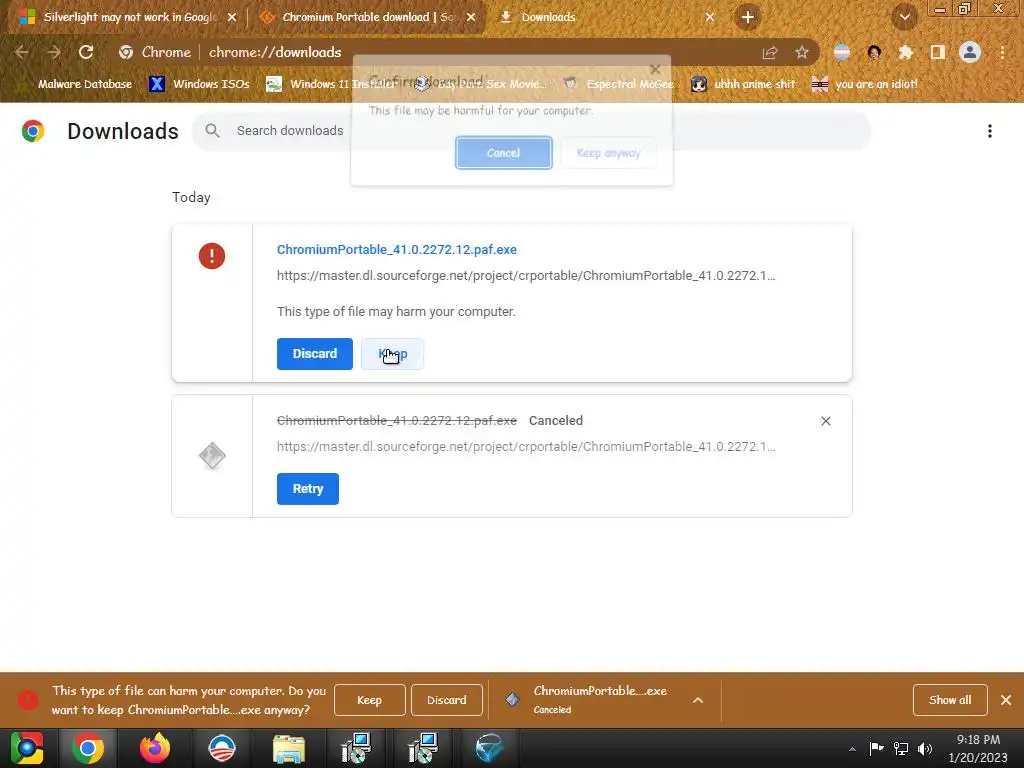Click the Chrome logo beside Downloads title

[33, 131]
